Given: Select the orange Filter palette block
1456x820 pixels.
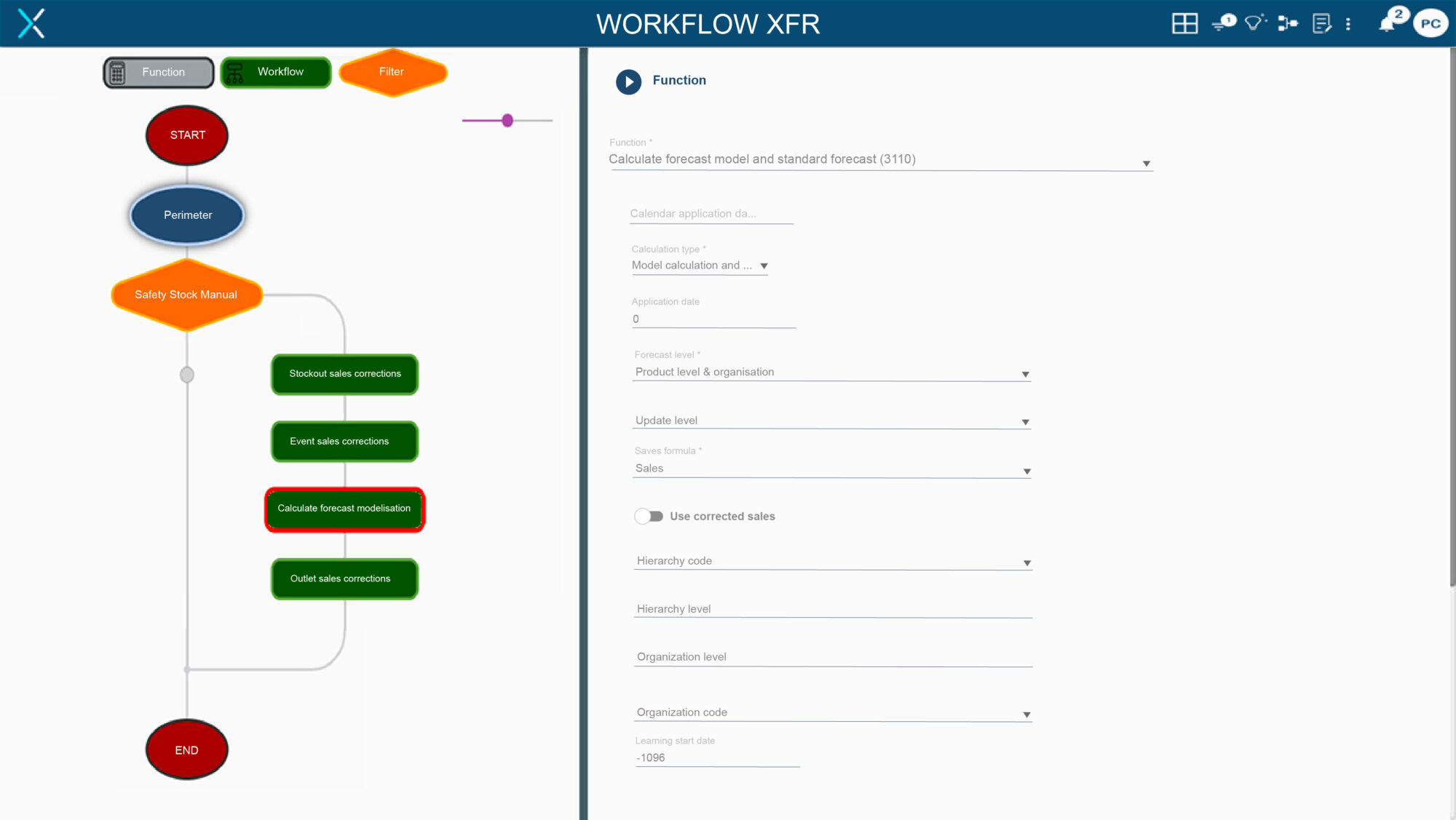Looking at the screenshot, I should point(392,72).
